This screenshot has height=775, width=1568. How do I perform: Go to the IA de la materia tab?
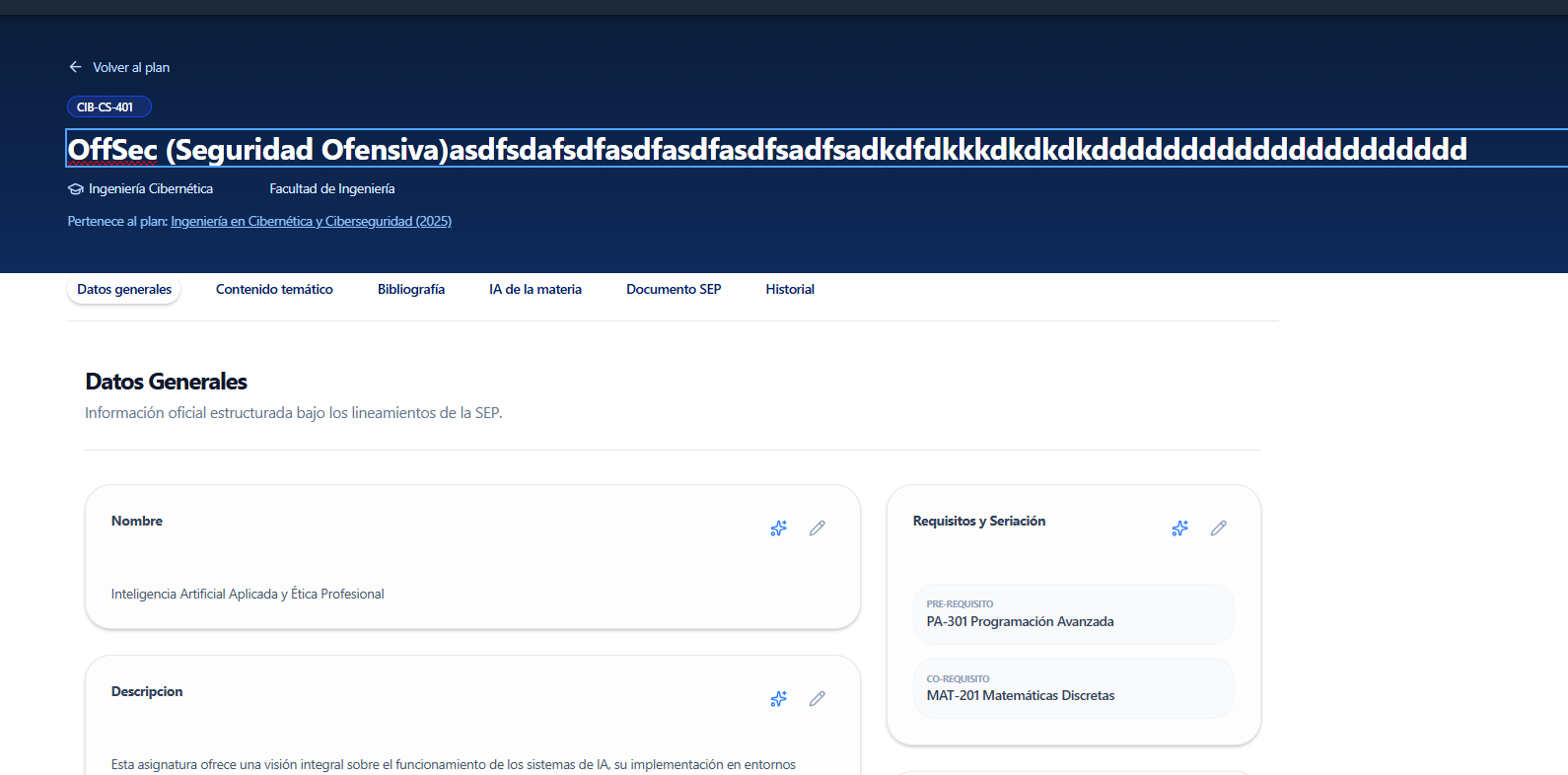(535, 290)
